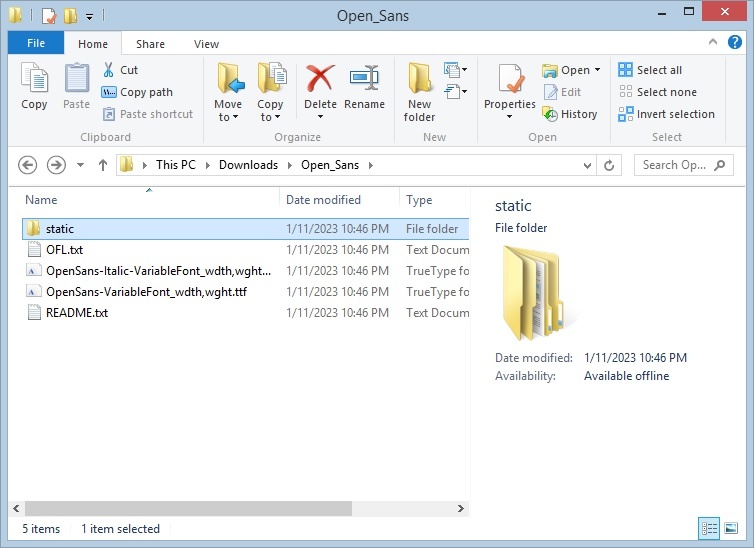
Task: Expand the Open dropdown arrow
Action: point(597,70)
